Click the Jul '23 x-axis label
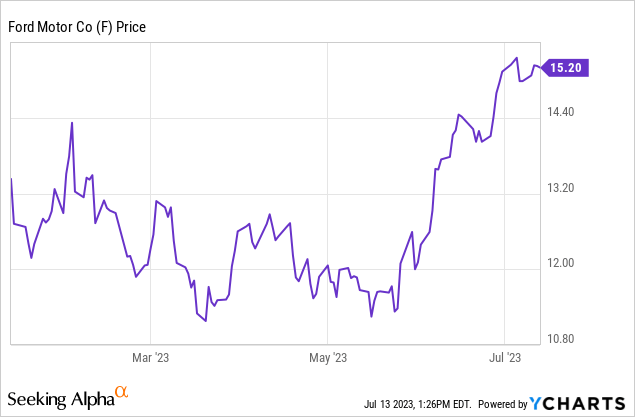Screen dimensions: 635x417 coord(505,357)
